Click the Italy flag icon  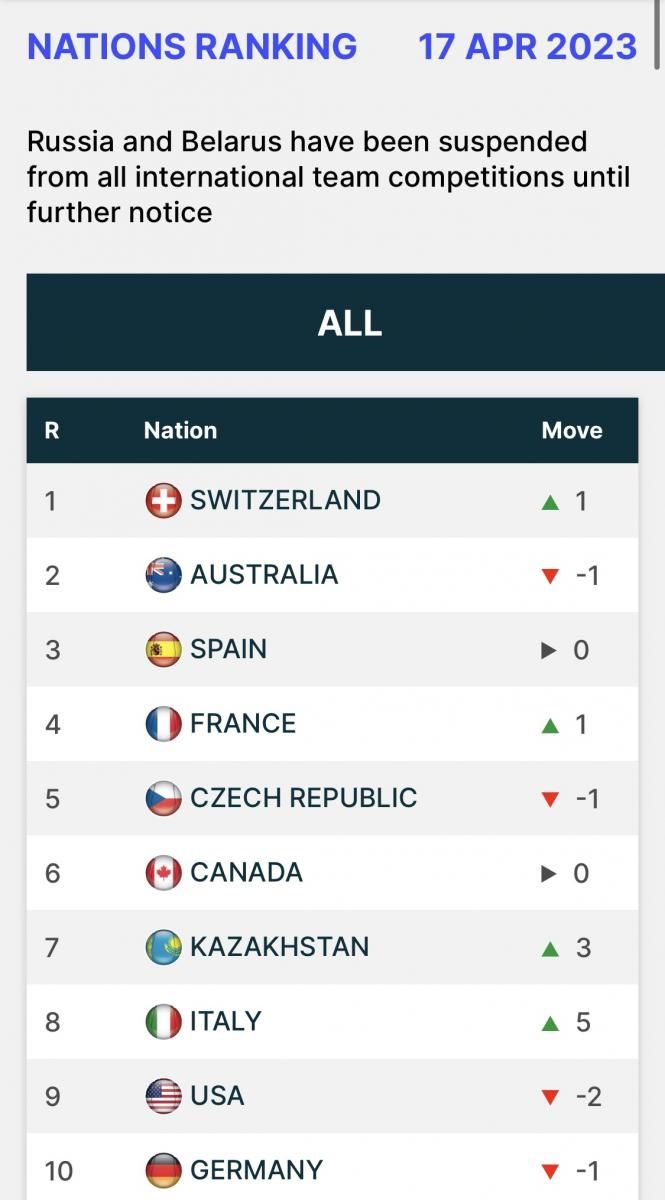click(163, 1022)
